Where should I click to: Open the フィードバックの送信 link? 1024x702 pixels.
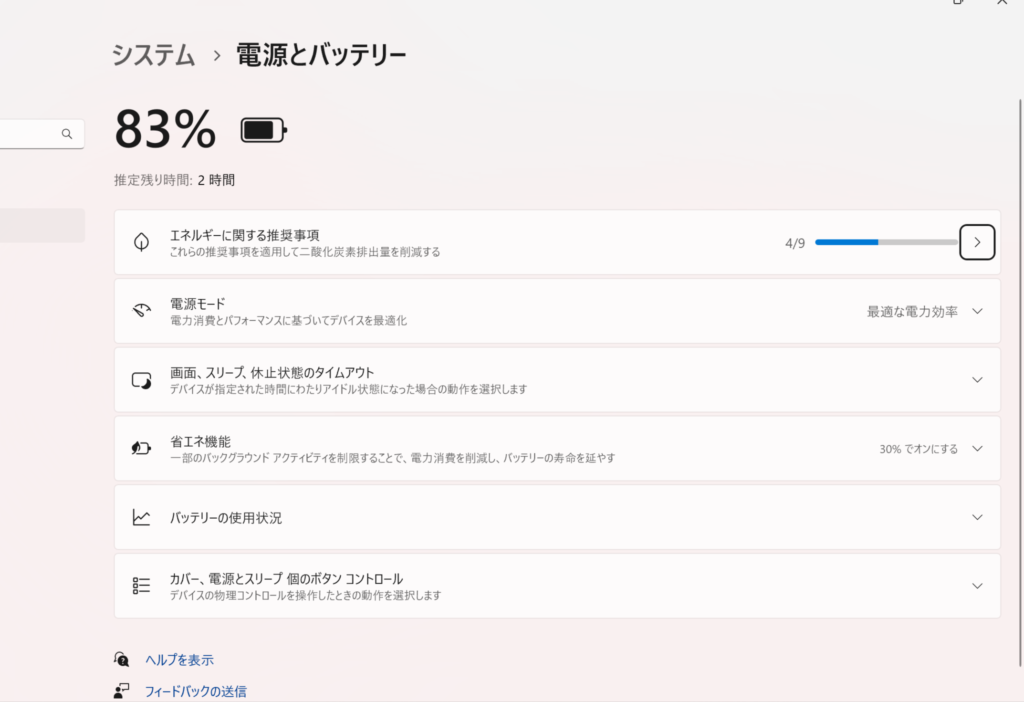click(195, 691)
